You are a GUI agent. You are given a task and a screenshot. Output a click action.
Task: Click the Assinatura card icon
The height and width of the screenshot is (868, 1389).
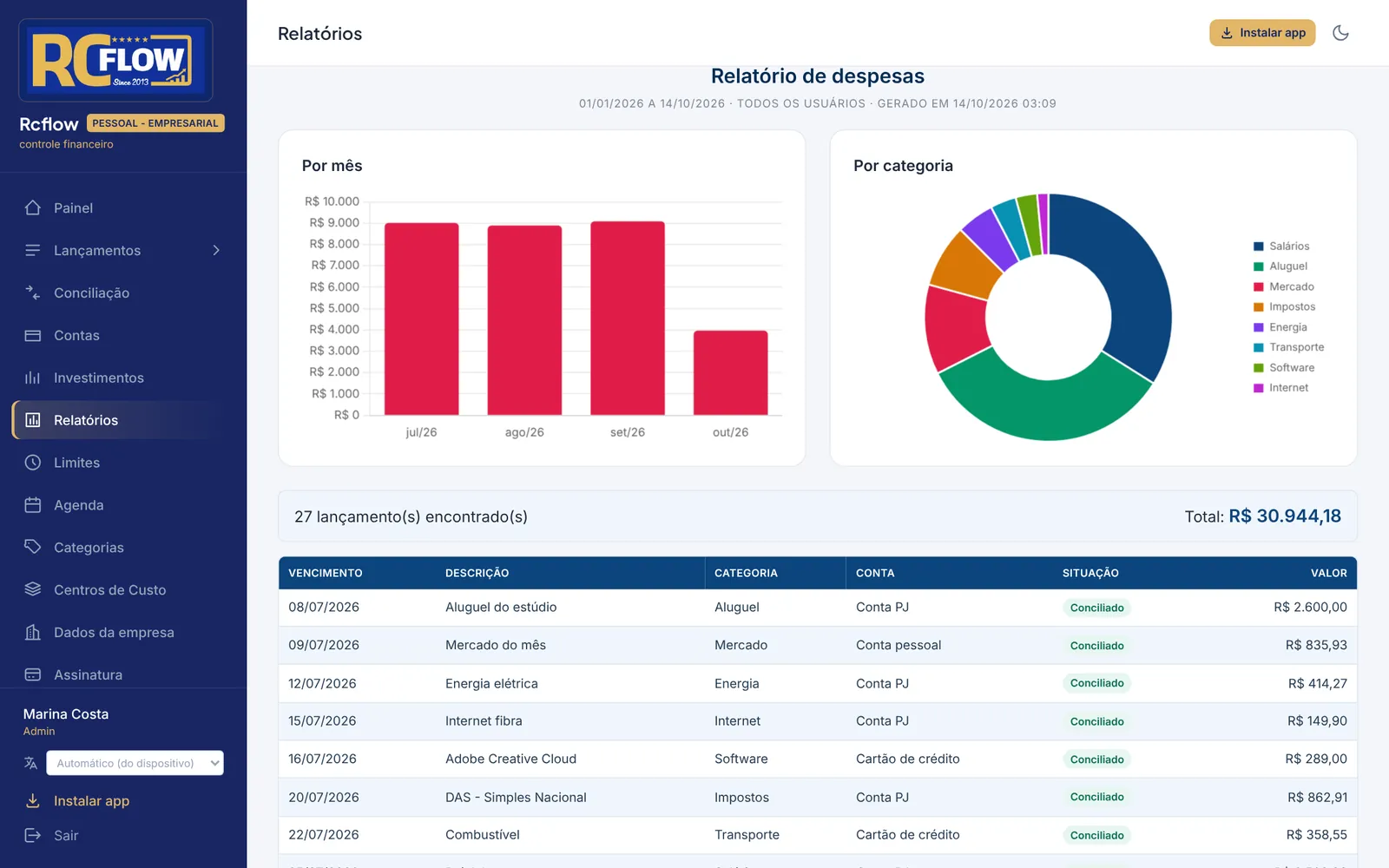pyautogui.click(x=33, y=674)
